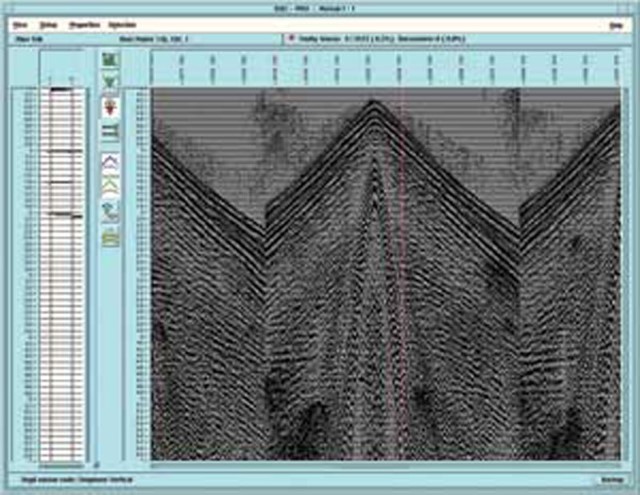Click the central apex of the seismic reflection

click(373, 102)
